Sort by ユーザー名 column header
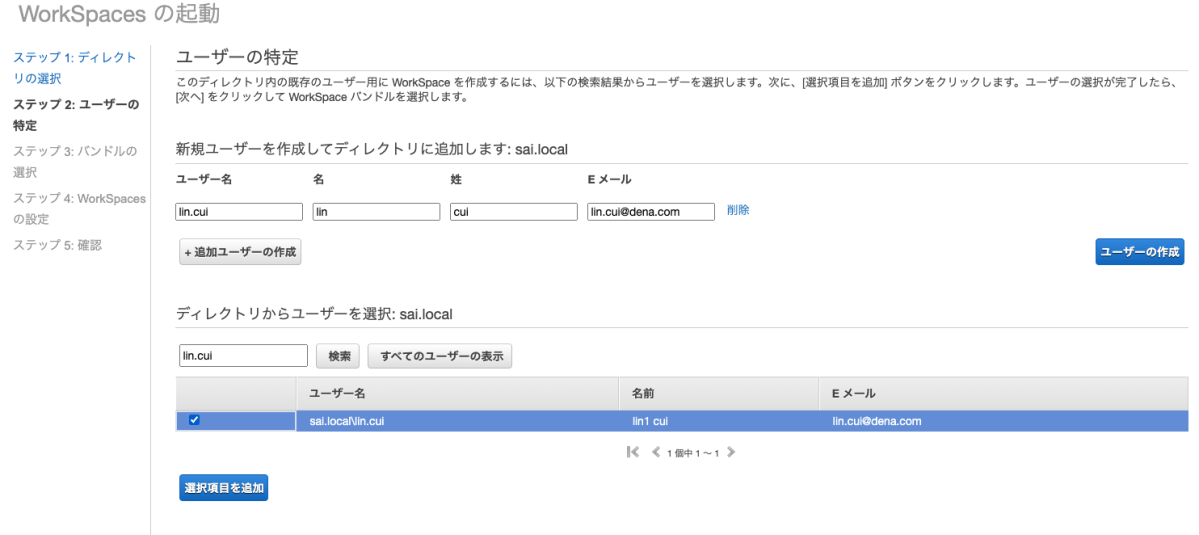The height and width of the screenshot is (535, 1199). pyautogui.click(x=457, y=393)
